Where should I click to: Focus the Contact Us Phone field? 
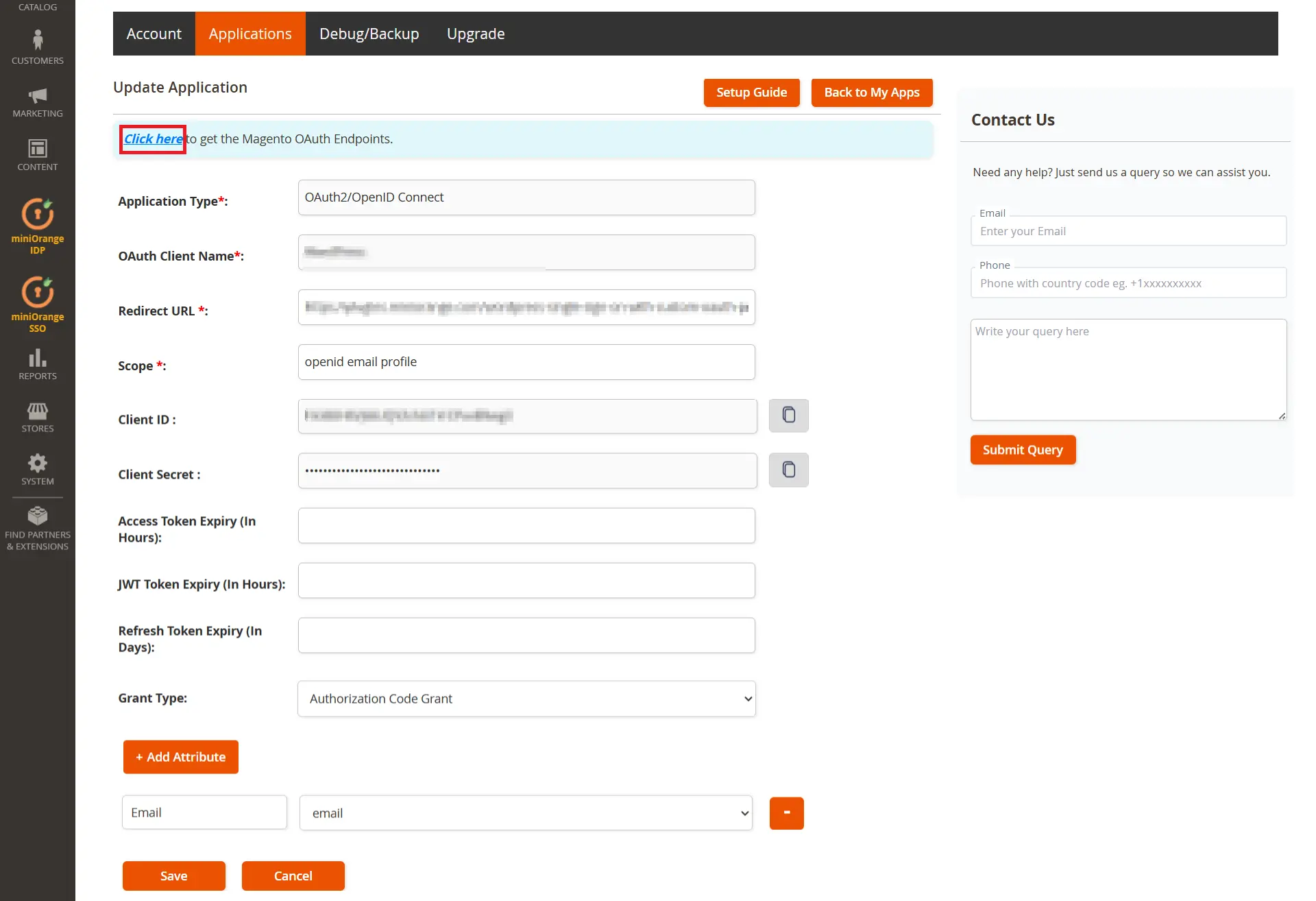[x=1128, y=283]
